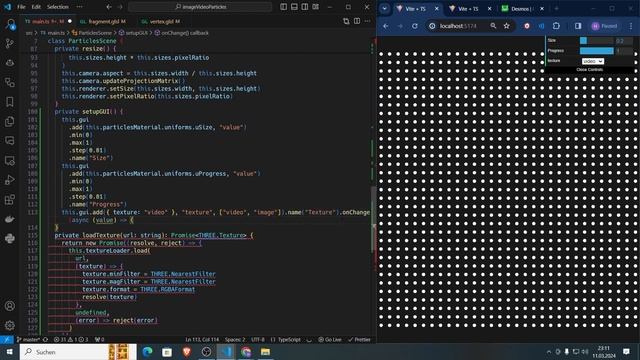
Task: Open the zoom magnifier icon in address bar
Action: (493, 26)
